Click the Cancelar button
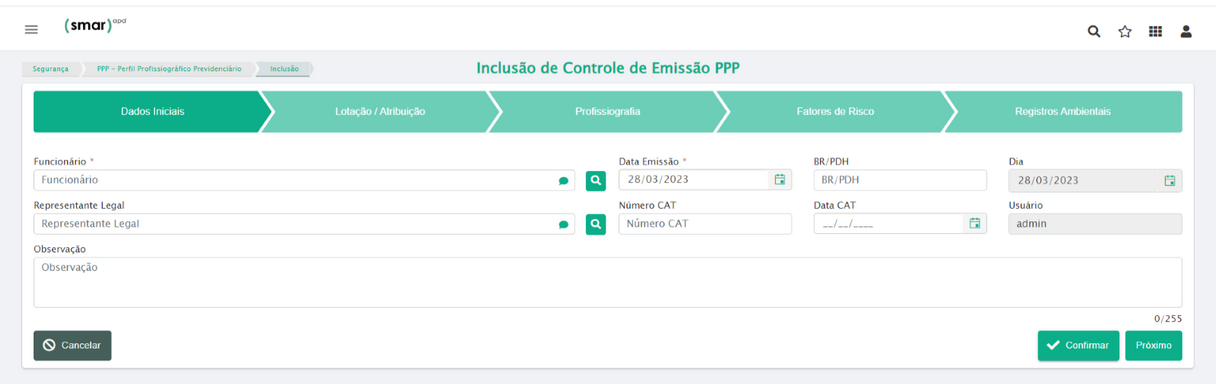Screen dimensions: 1216x384 coord(72,345)
